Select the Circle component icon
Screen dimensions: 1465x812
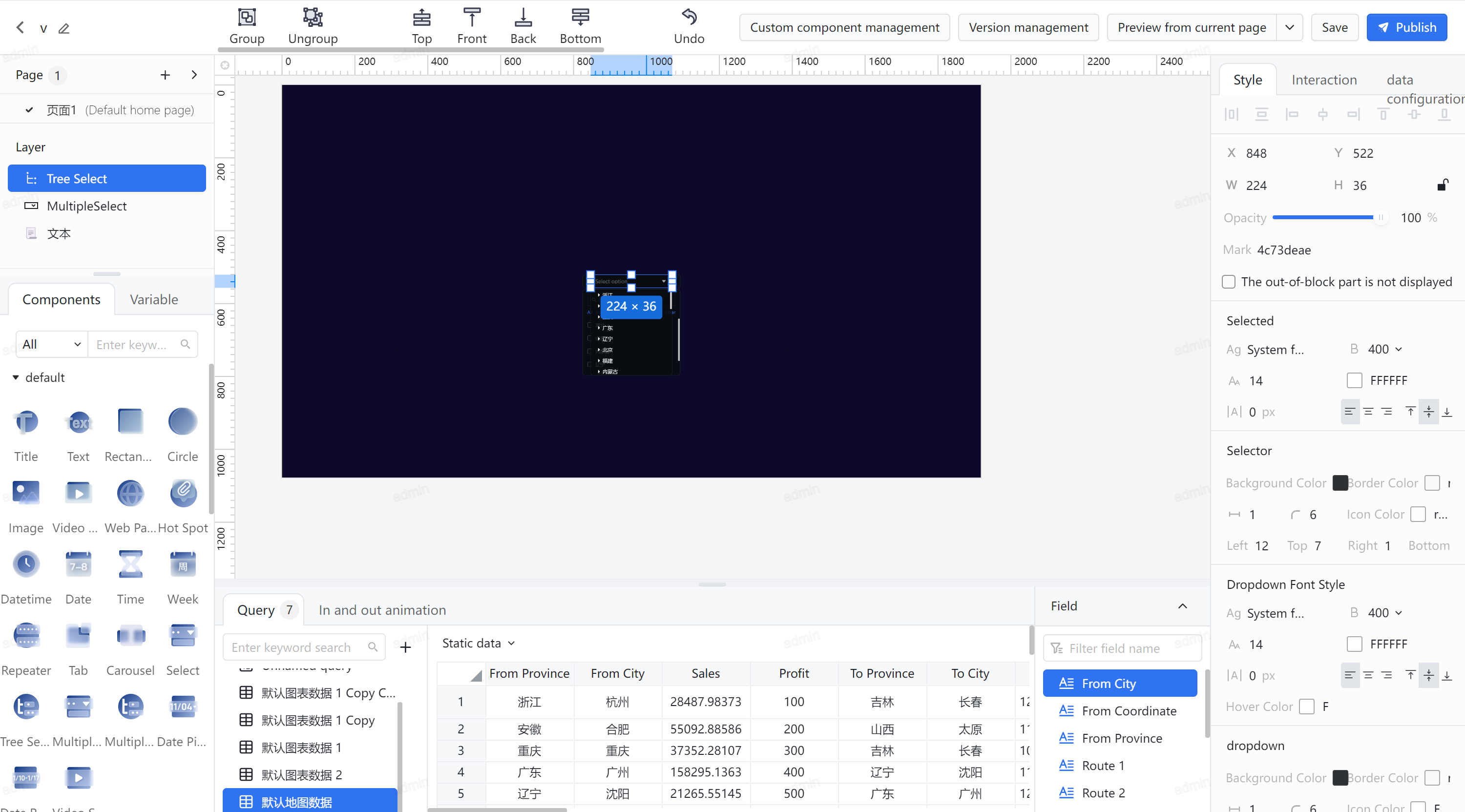pos(183,421)
